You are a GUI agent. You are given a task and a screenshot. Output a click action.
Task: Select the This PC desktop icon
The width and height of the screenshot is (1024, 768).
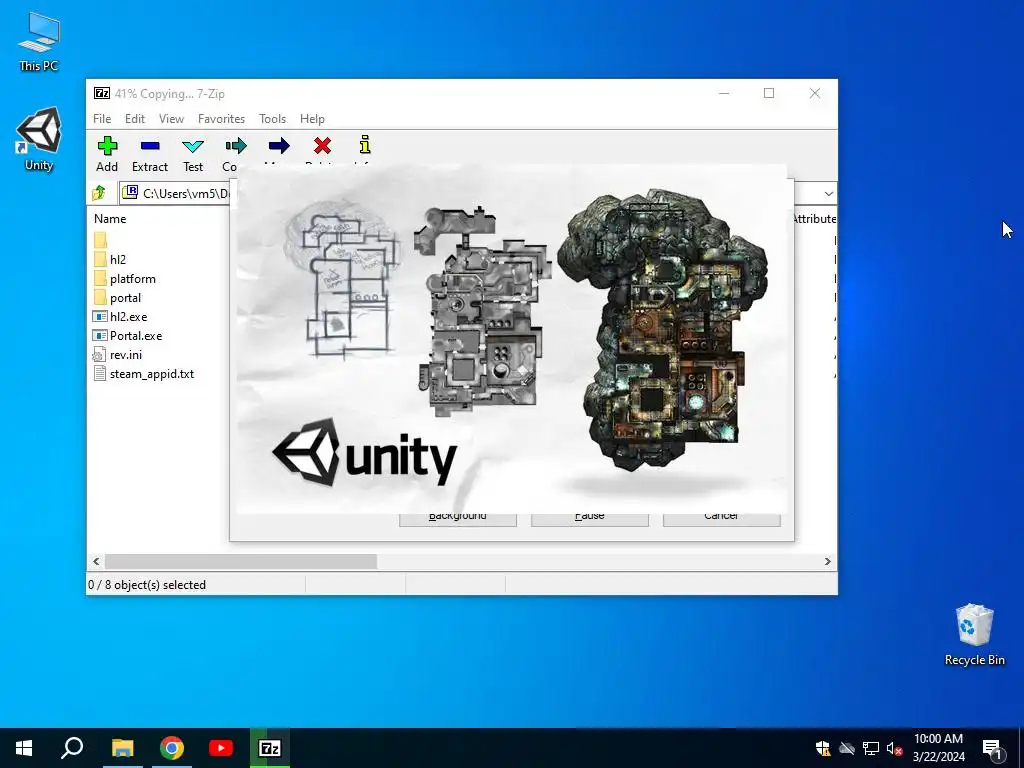(39, 41)
